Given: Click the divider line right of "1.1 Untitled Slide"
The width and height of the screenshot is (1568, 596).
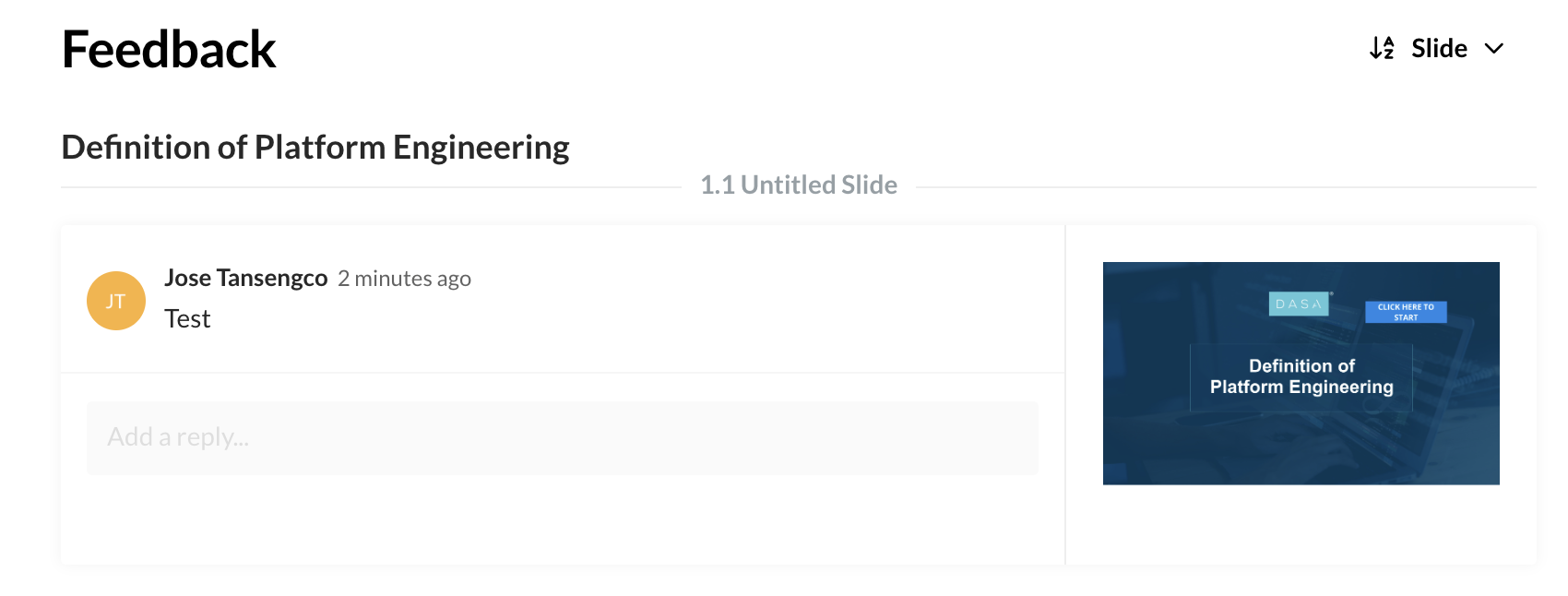Looking at the screenshot, I should (x=1227, y=187).
